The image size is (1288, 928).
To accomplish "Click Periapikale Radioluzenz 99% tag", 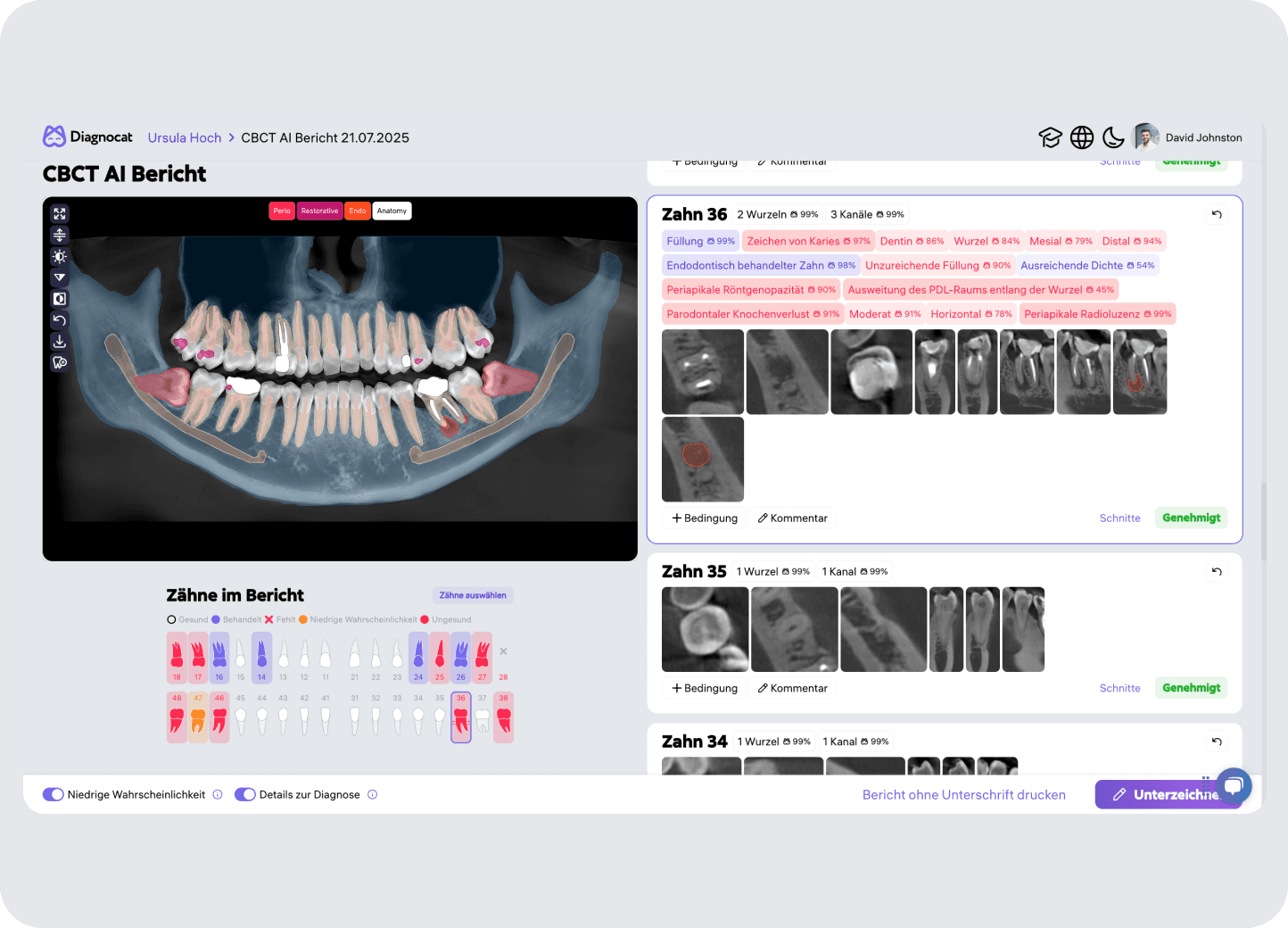I will 1097,314.
